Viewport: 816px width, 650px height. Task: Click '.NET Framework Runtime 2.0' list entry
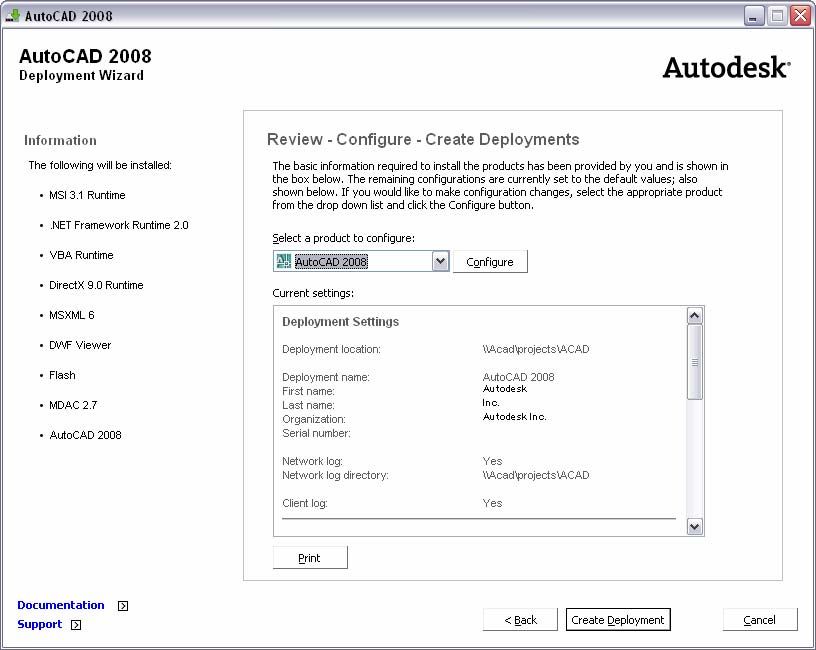[119, 225]
